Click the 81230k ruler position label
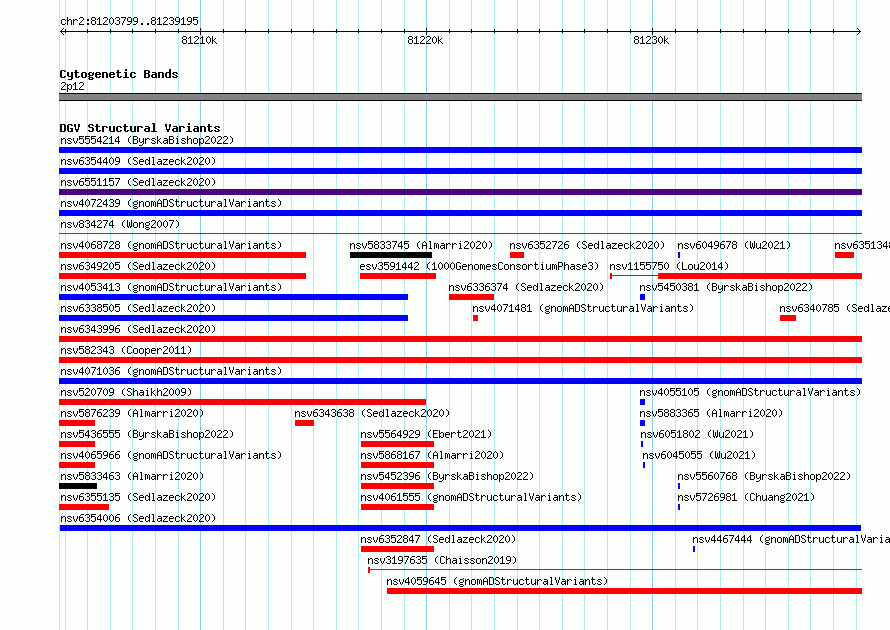Viewport: 890px width, 630px height. pos(651,40)
